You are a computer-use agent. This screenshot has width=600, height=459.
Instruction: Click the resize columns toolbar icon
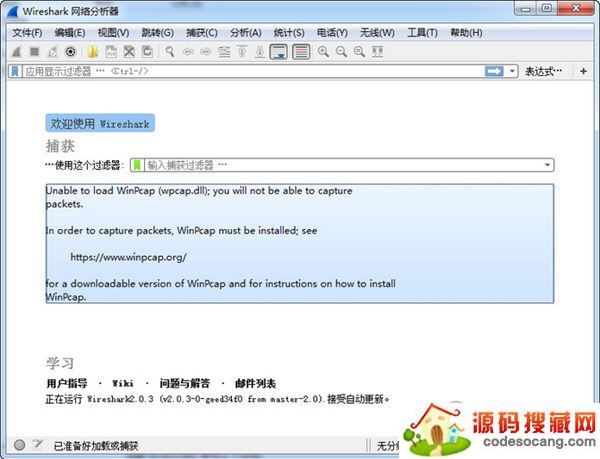click(x=377, y=52)
